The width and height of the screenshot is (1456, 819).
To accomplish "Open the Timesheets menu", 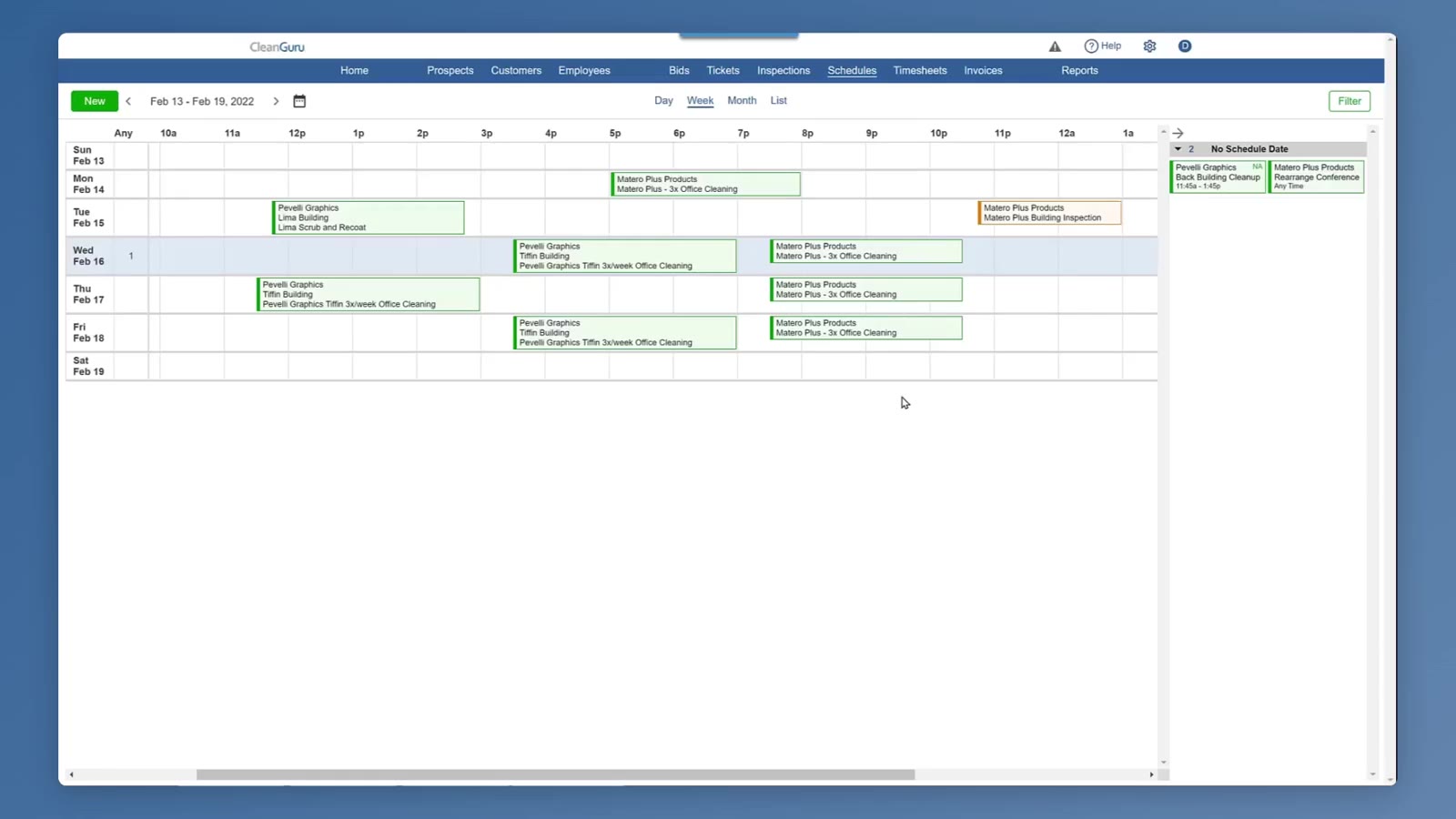I will (920, 71).
